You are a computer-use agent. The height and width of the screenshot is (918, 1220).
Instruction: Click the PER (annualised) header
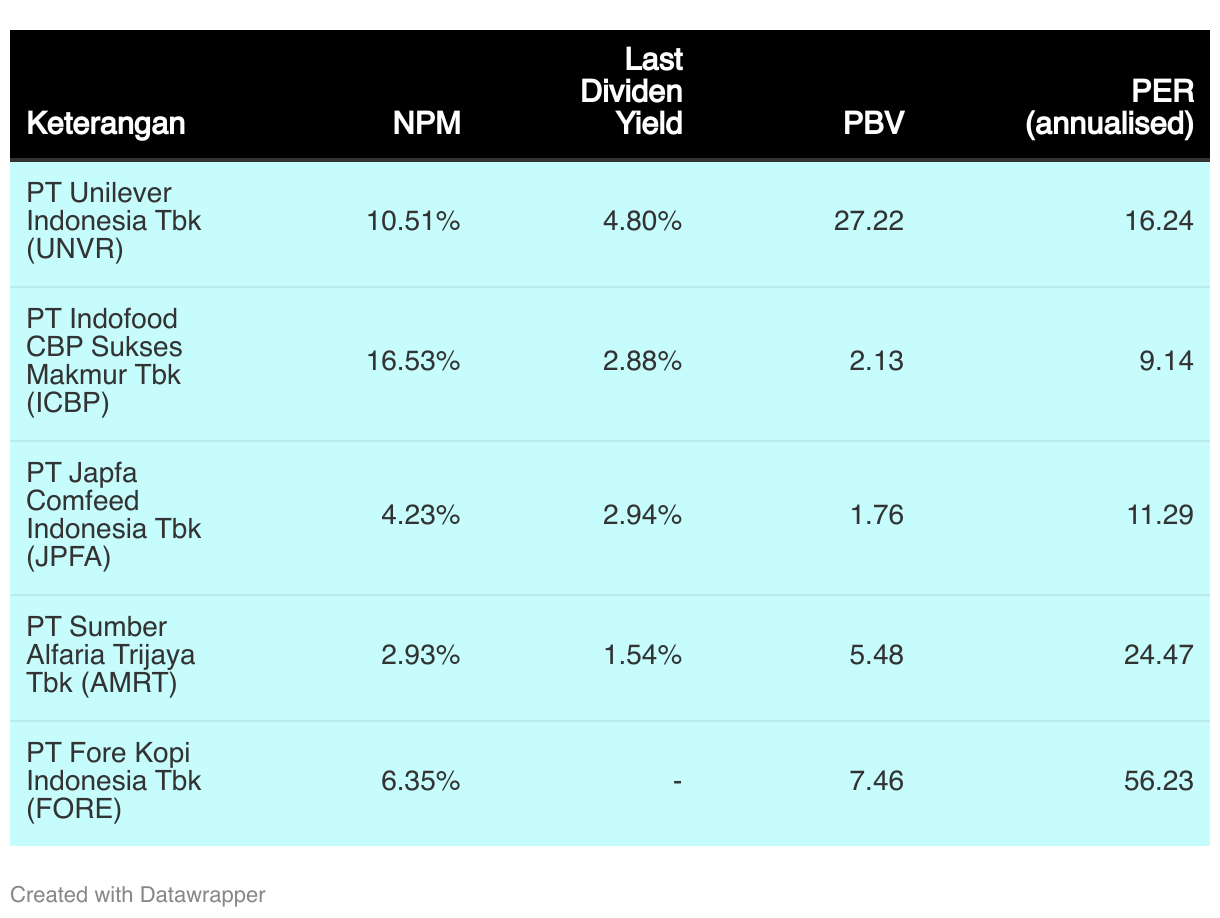[x=1110, y=107]
